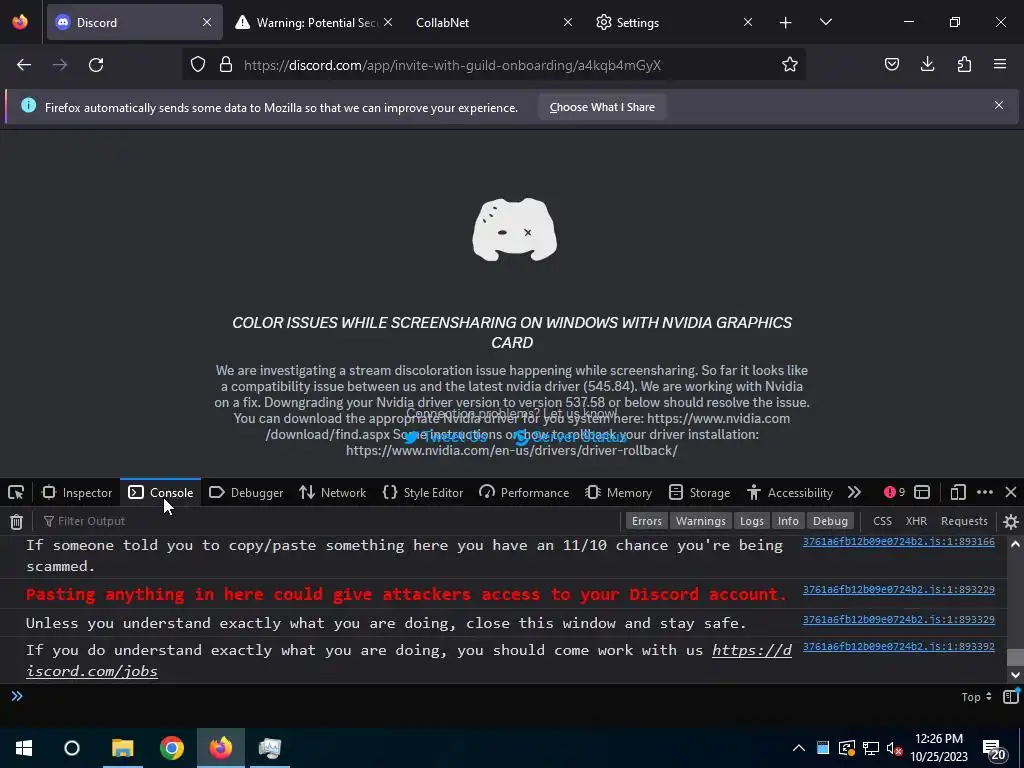Open source link ending 893229

[x=899, y=590]
